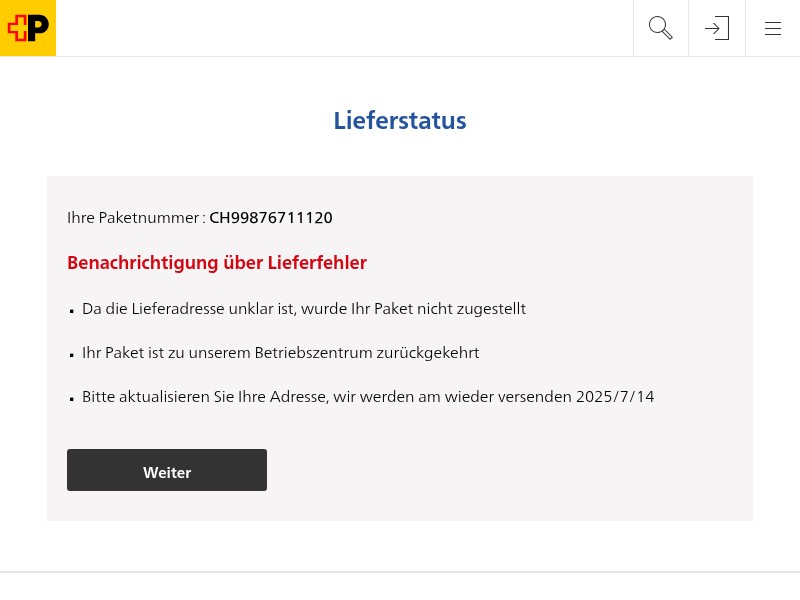Click the 'Lieferadresse unklar' bullet text
This screenshot has height=600, width=800.
tap(304, 309)
